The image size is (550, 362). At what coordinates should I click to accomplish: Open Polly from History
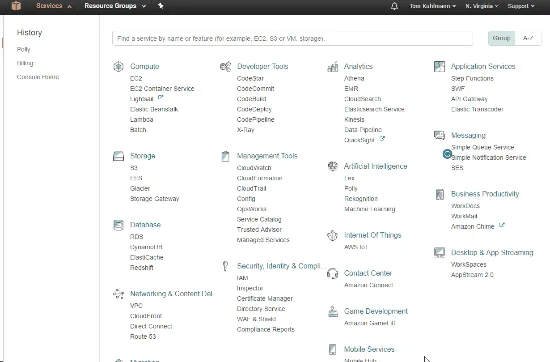[24, 49]
